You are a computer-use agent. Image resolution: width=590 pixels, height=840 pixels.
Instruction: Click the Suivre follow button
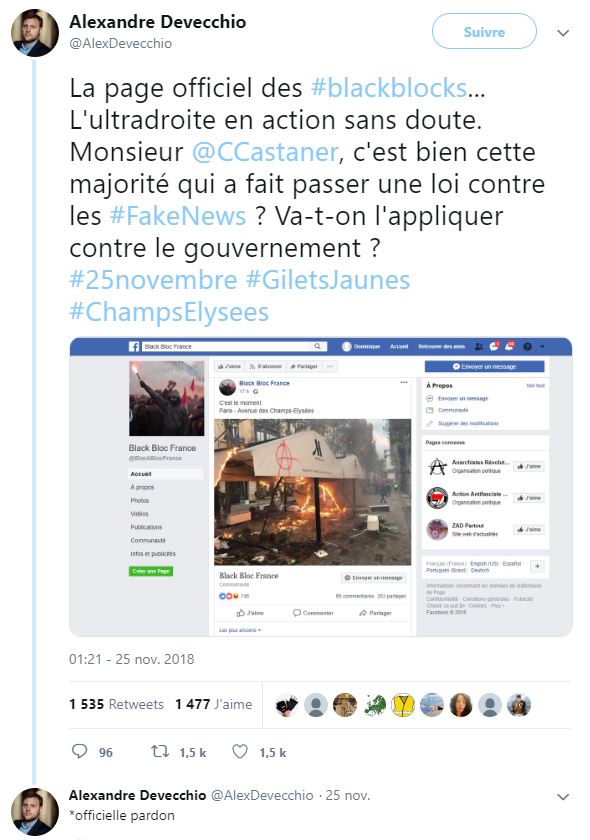point(484,32)
